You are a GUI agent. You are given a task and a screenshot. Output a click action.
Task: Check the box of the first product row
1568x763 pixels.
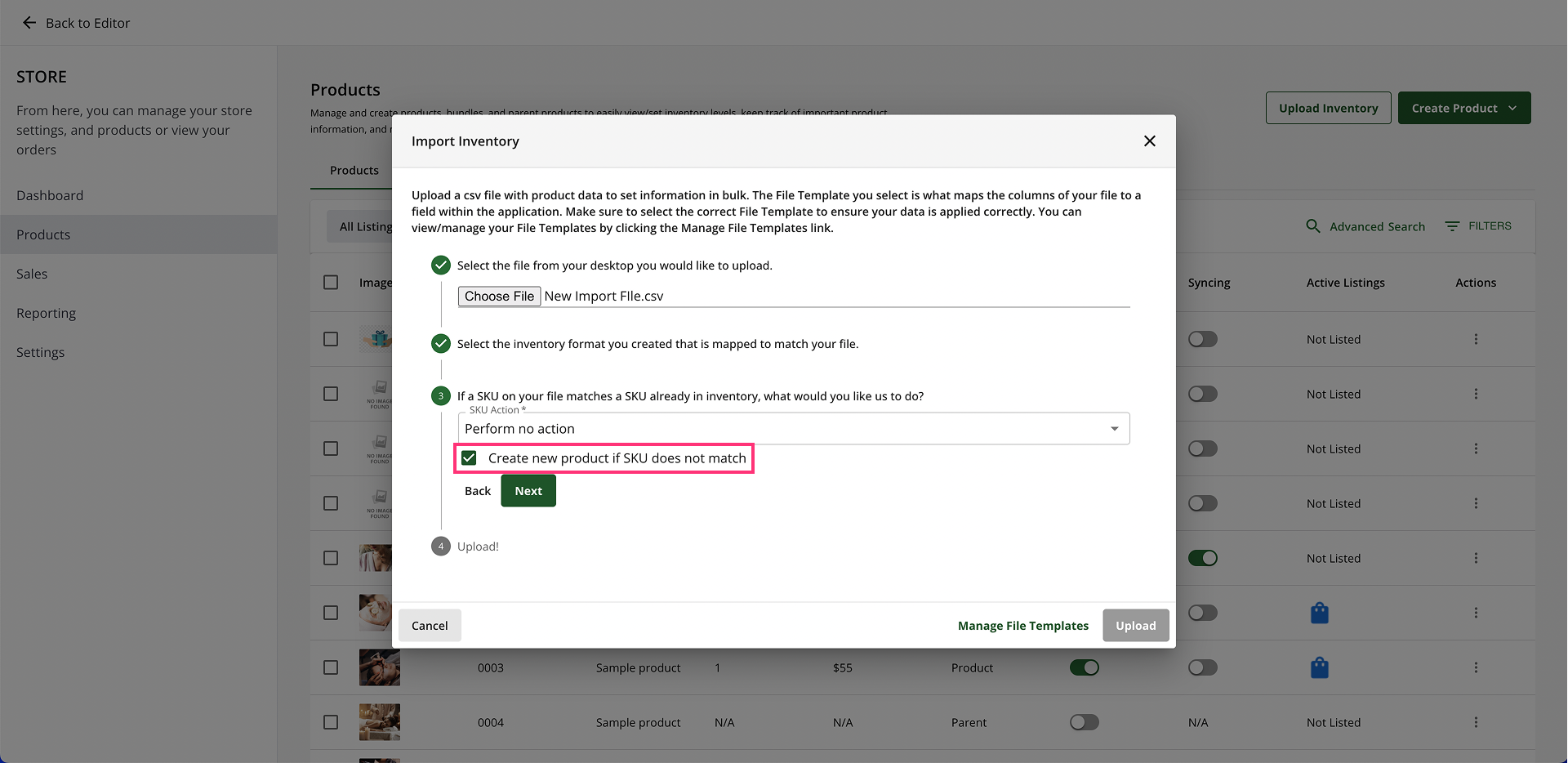click(x=331, y=339)
